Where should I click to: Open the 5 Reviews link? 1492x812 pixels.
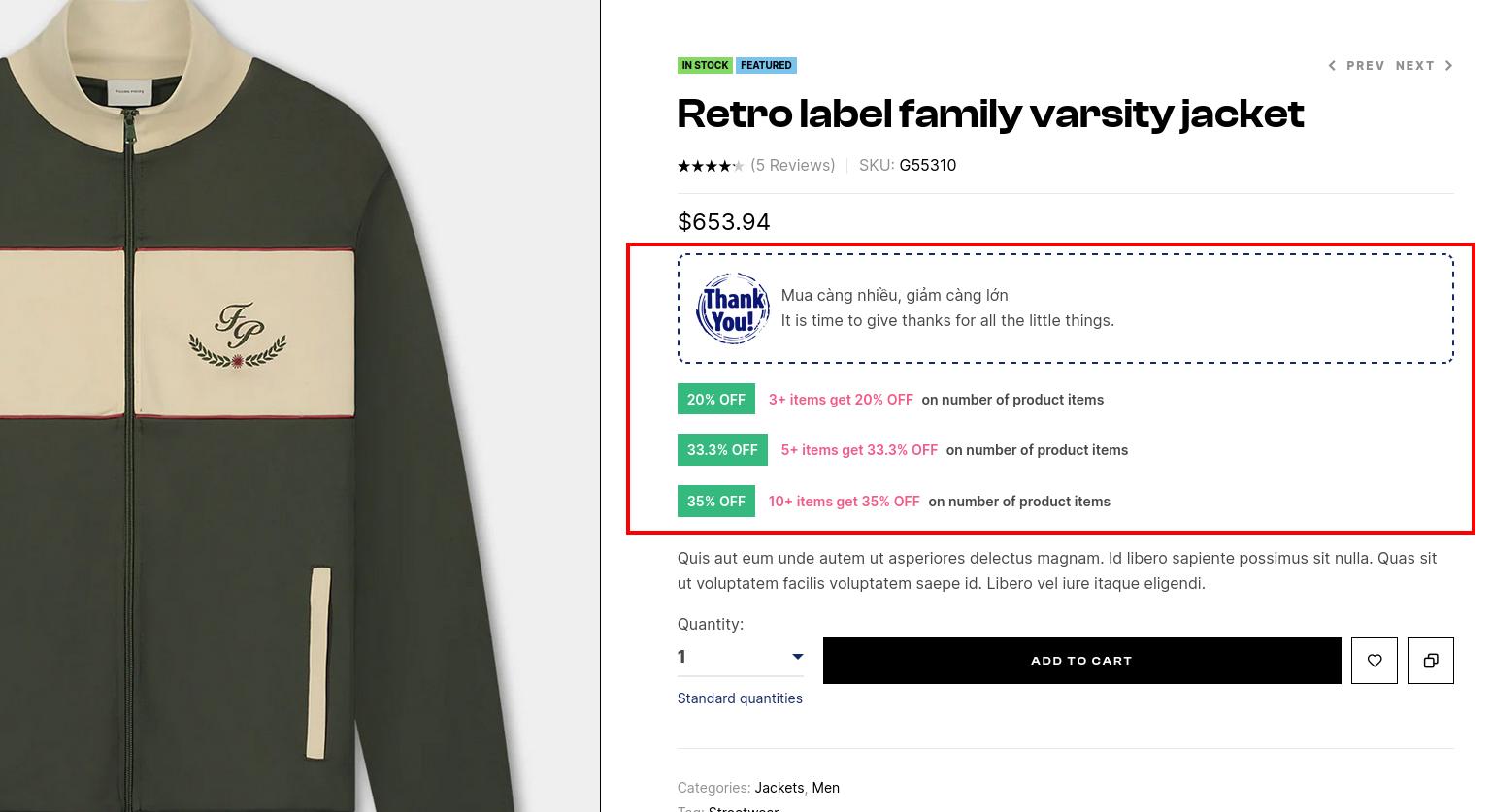[x=793, y=165]
